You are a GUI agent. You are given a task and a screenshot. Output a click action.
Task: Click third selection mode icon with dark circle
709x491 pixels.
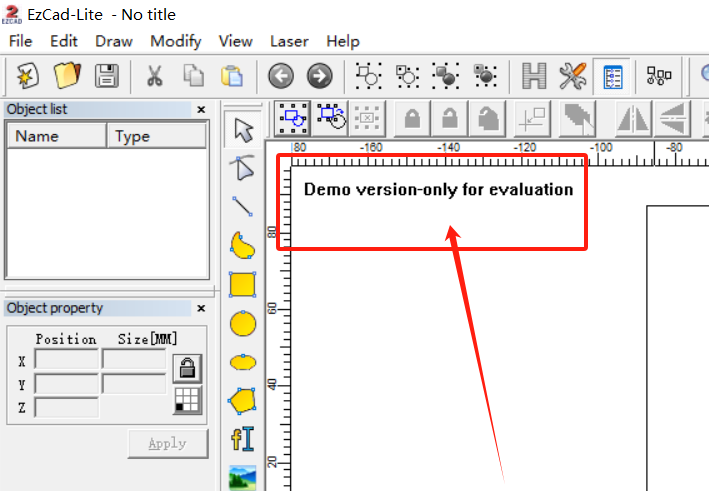pyautogui.click(x=446, y=76)
